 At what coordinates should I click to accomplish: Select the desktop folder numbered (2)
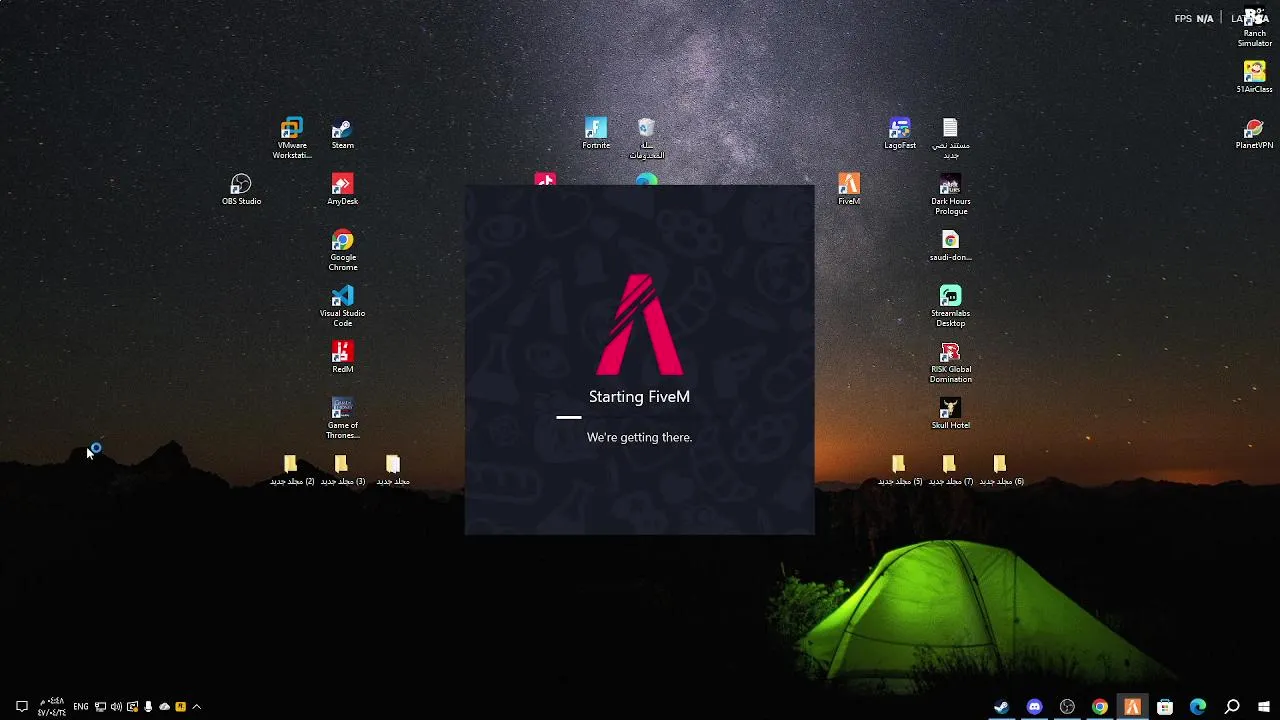click(x=291, y=470)
